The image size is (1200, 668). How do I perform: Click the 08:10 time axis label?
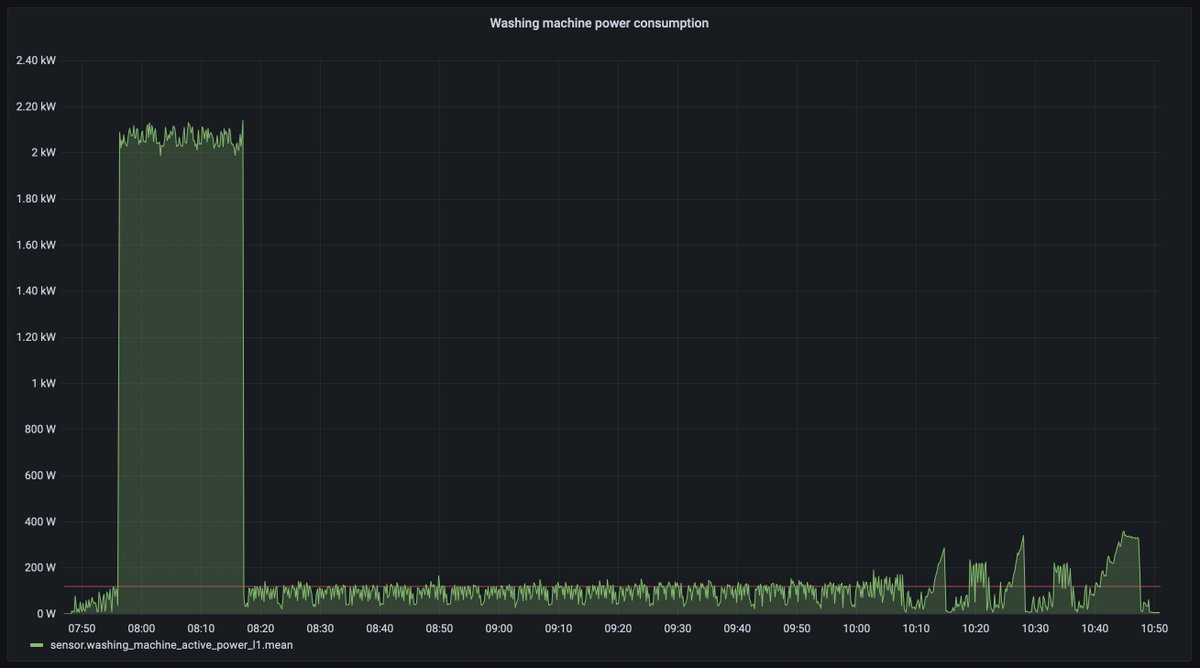click(x=201, y=628)
